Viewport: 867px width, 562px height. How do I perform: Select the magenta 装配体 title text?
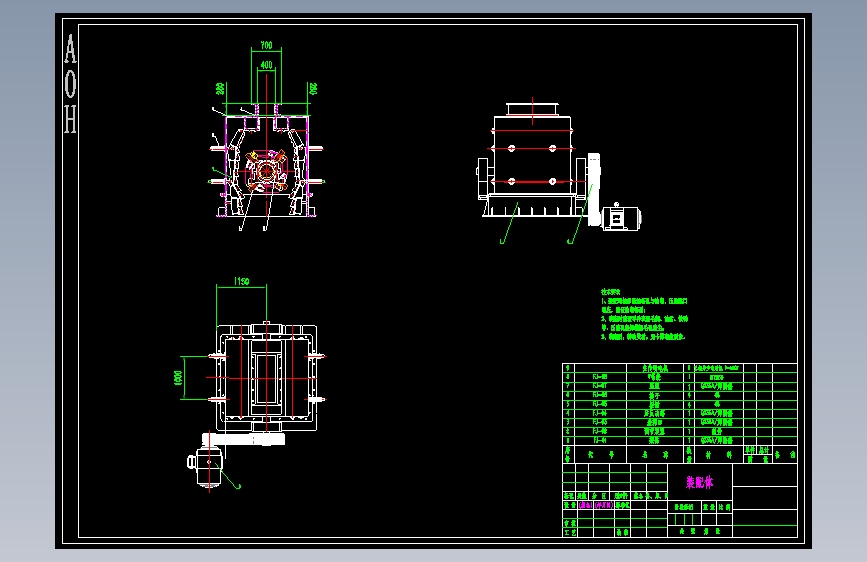699,482
